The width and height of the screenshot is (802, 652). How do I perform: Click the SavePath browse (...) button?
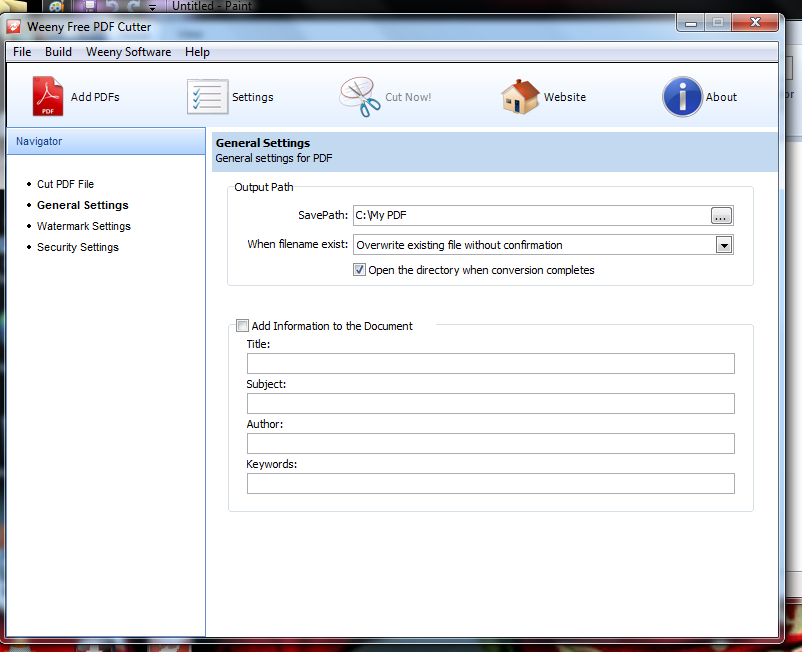[721, 215]
